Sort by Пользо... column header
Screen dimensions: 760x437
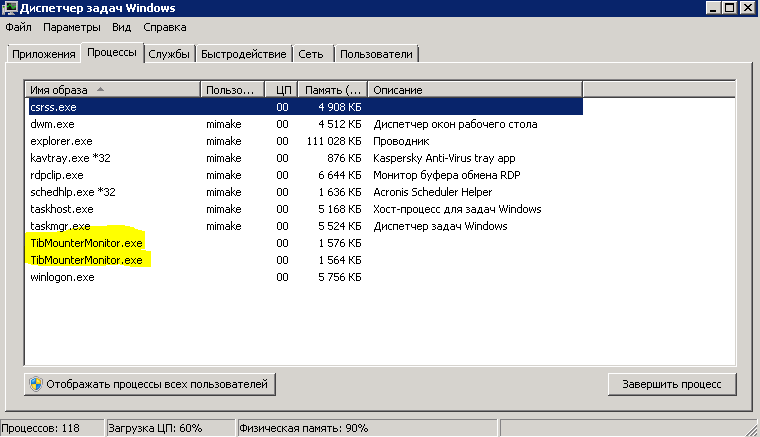point(232,90)
